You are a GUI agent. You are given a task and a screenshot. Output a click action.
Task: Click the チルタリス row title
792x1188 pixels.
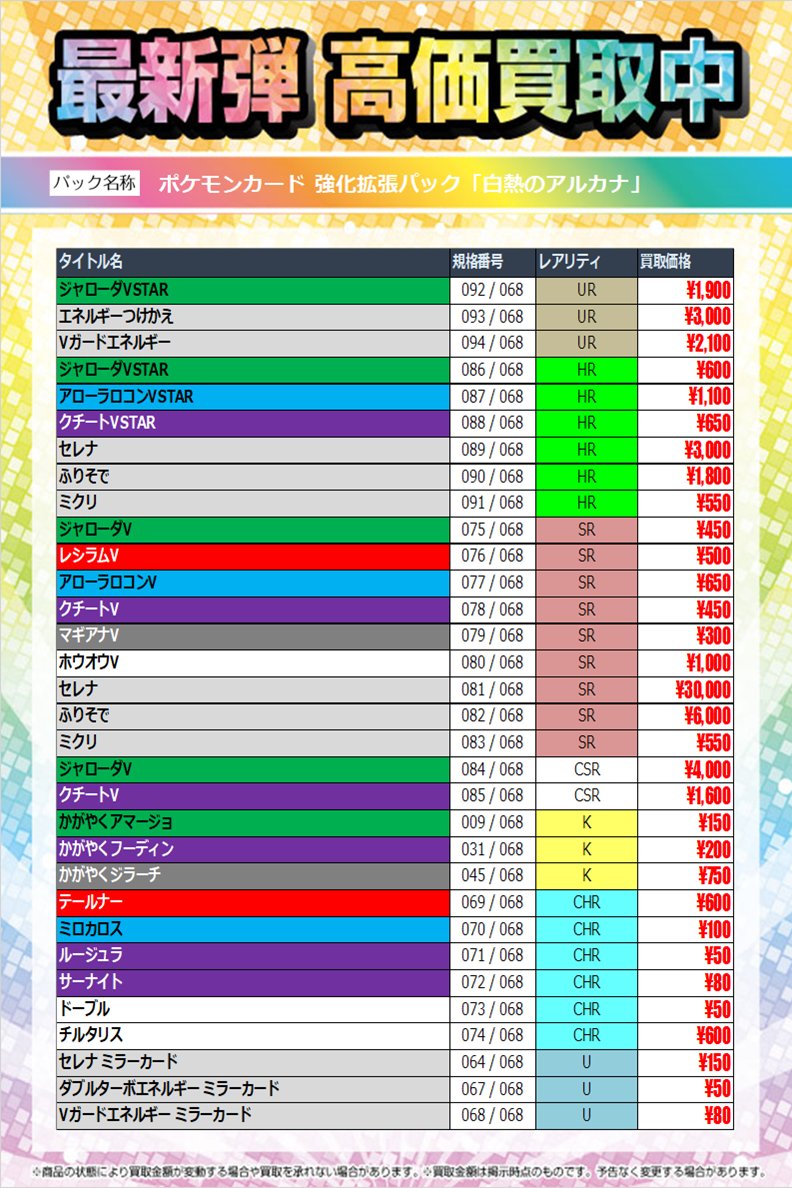pyautogui.click(x=90, y=1034)
